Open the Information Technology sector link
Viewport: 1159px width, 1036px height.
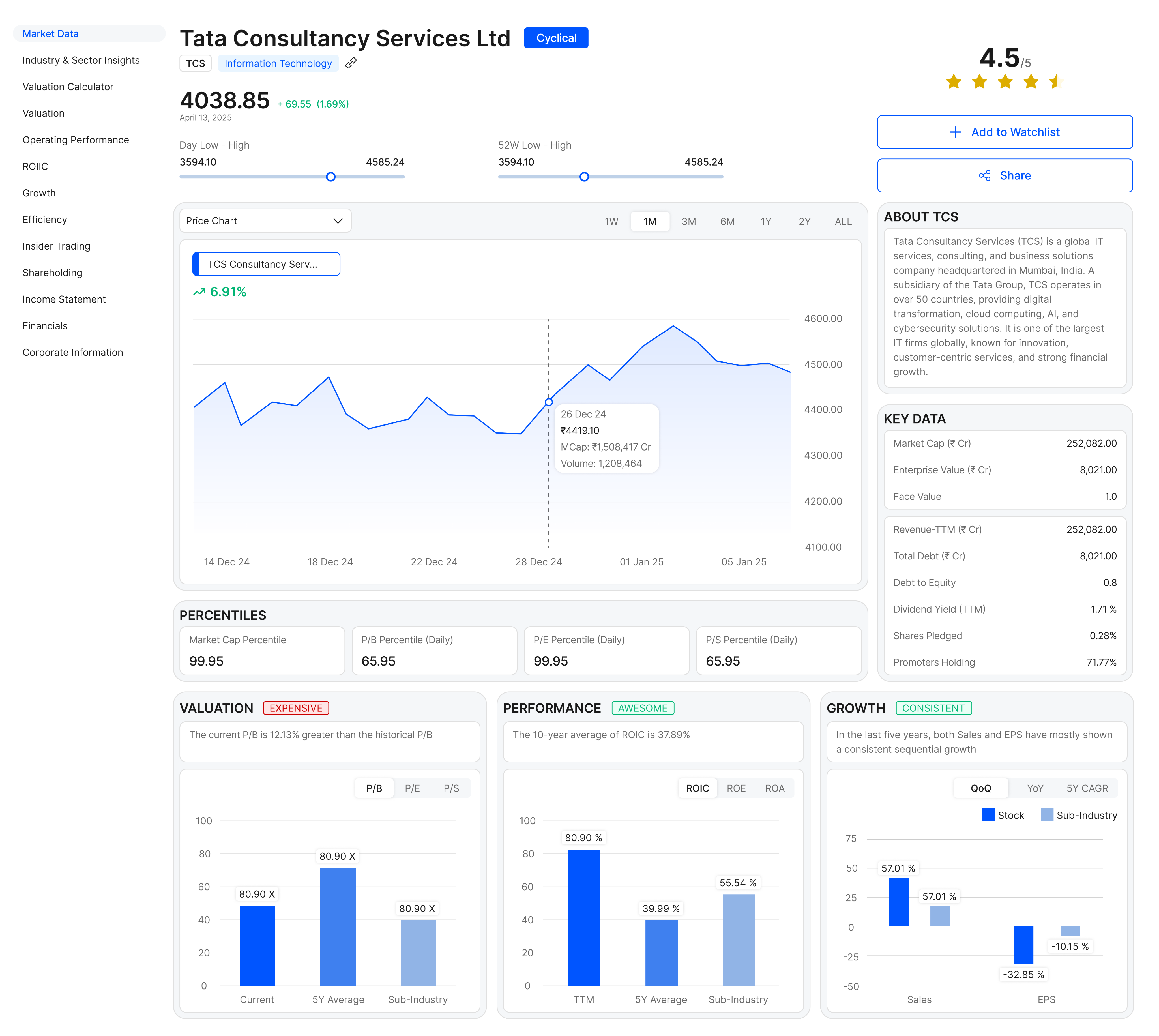(x=278, y=63)
